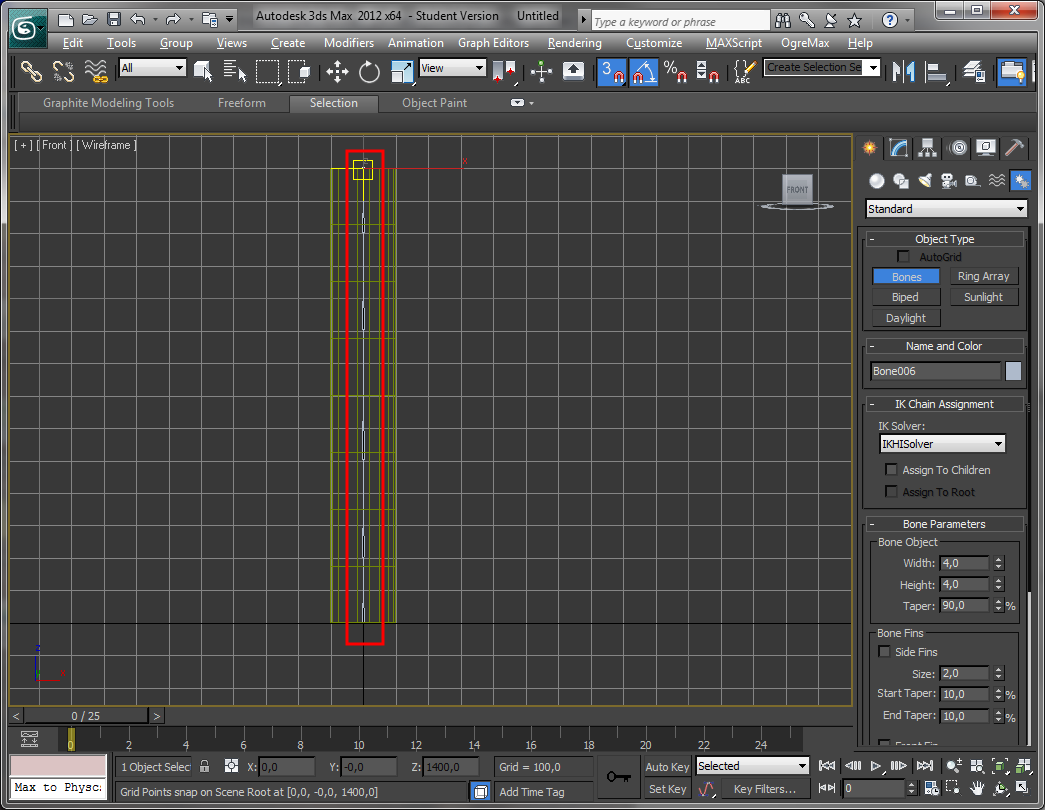Click the Zoom Extents All icon
The width and height of the screenshot is (1045, 810).
(x=1024, y=766)
